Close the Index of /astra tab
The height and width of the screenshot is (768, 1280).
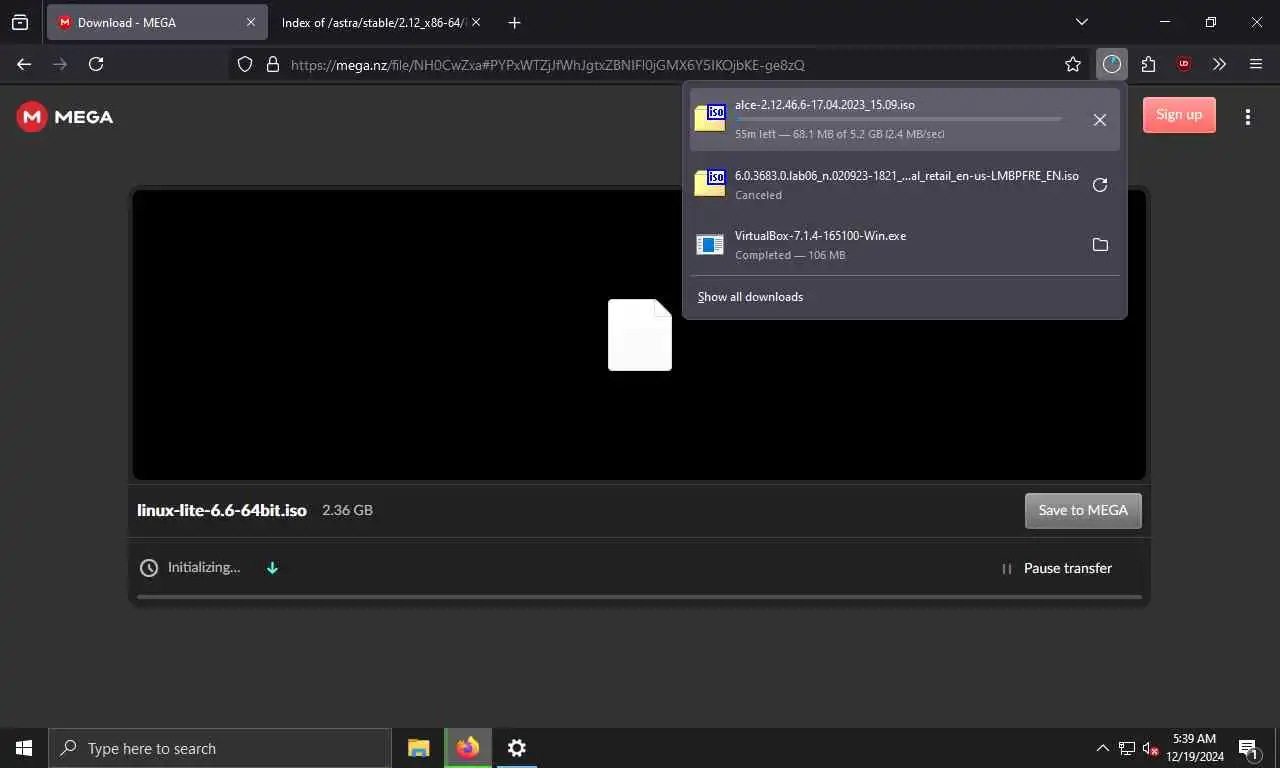[x=475, y=22]
